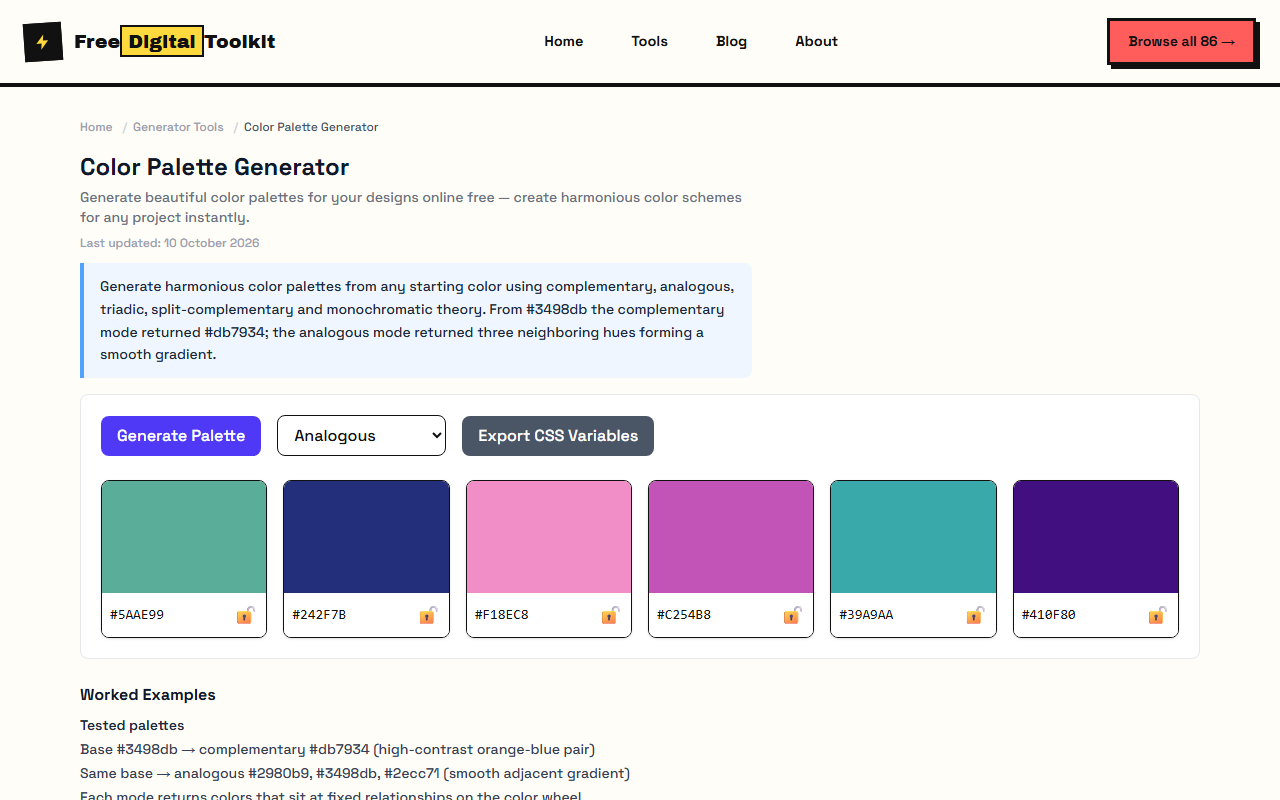This screenshot has width=1280, height=800.
Task: Pick the pink #F18EC8 swatch
Action: 549,537
